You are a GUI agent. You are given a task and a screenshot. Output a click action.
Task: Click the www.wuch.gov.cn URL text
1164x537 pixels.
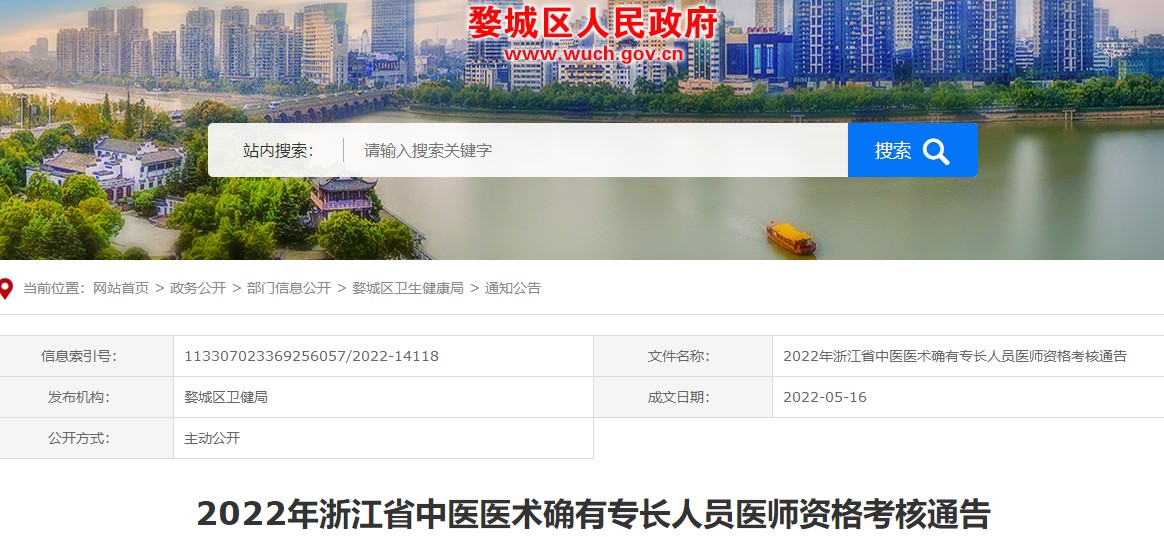pyautogui.click(x=593, y=54)
